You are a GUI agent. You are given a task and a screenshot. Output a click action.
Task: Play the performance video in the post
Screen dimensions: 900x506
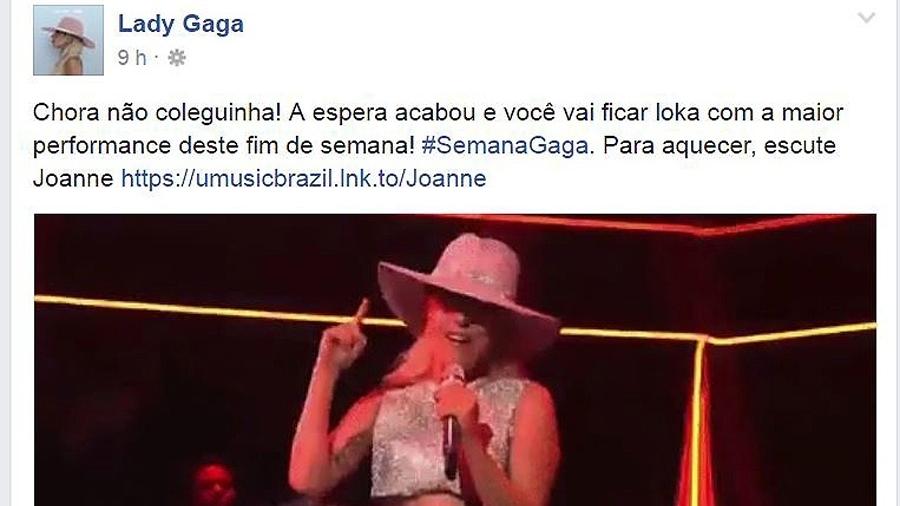455,360
